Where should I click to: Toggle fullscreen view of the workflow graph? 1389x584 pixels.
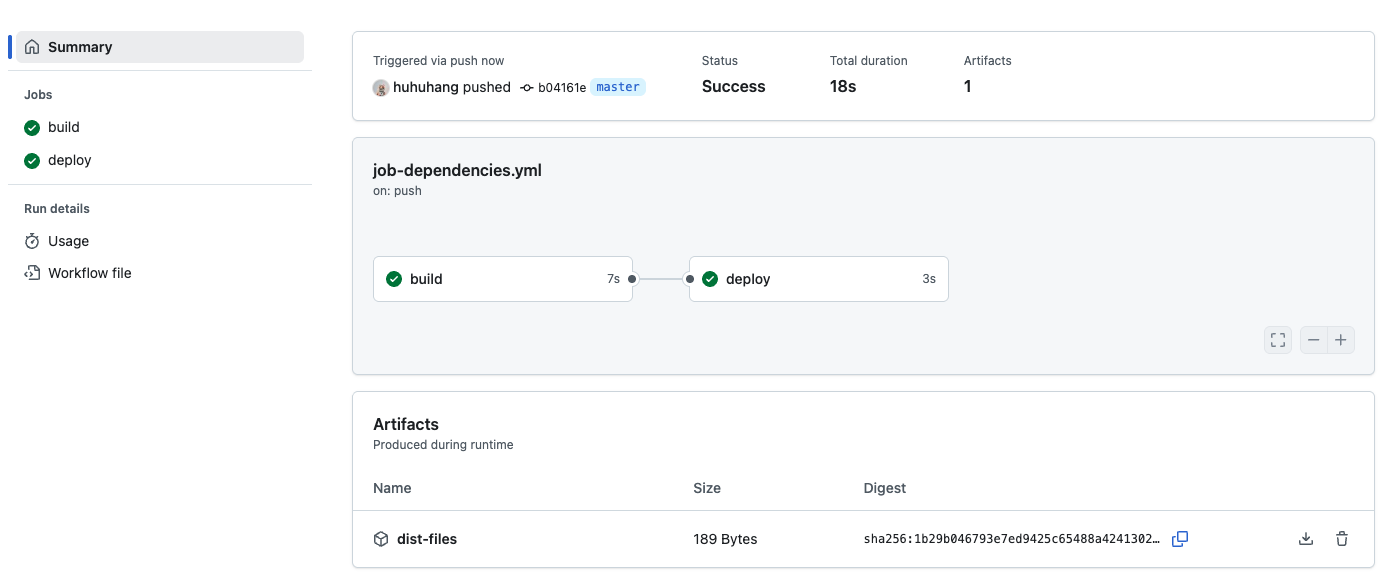pyautogui.click(x=1277, y=340)
